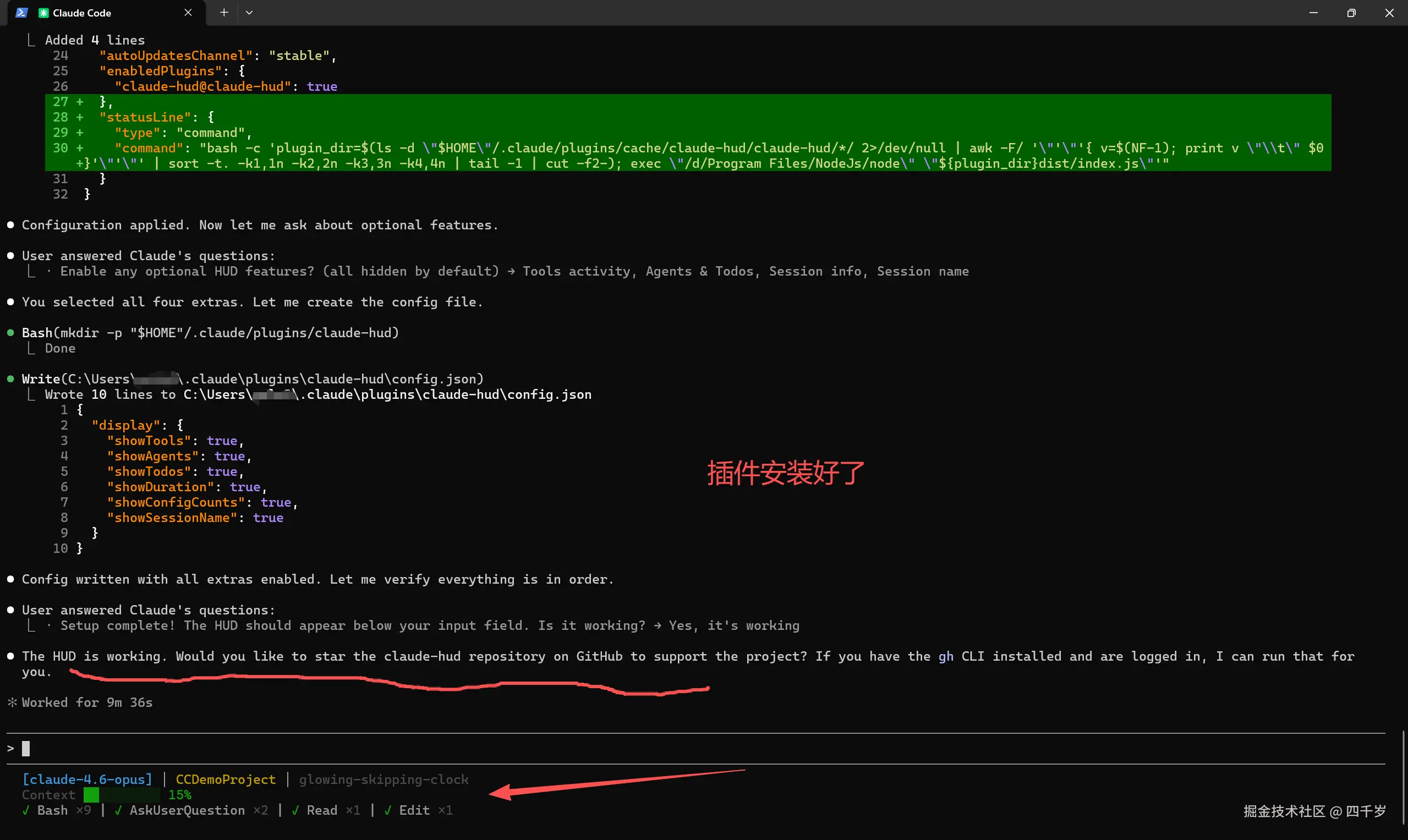Click the glowing-skipping-clock session name
The image size is (1408, 840).
click(383, 779)
